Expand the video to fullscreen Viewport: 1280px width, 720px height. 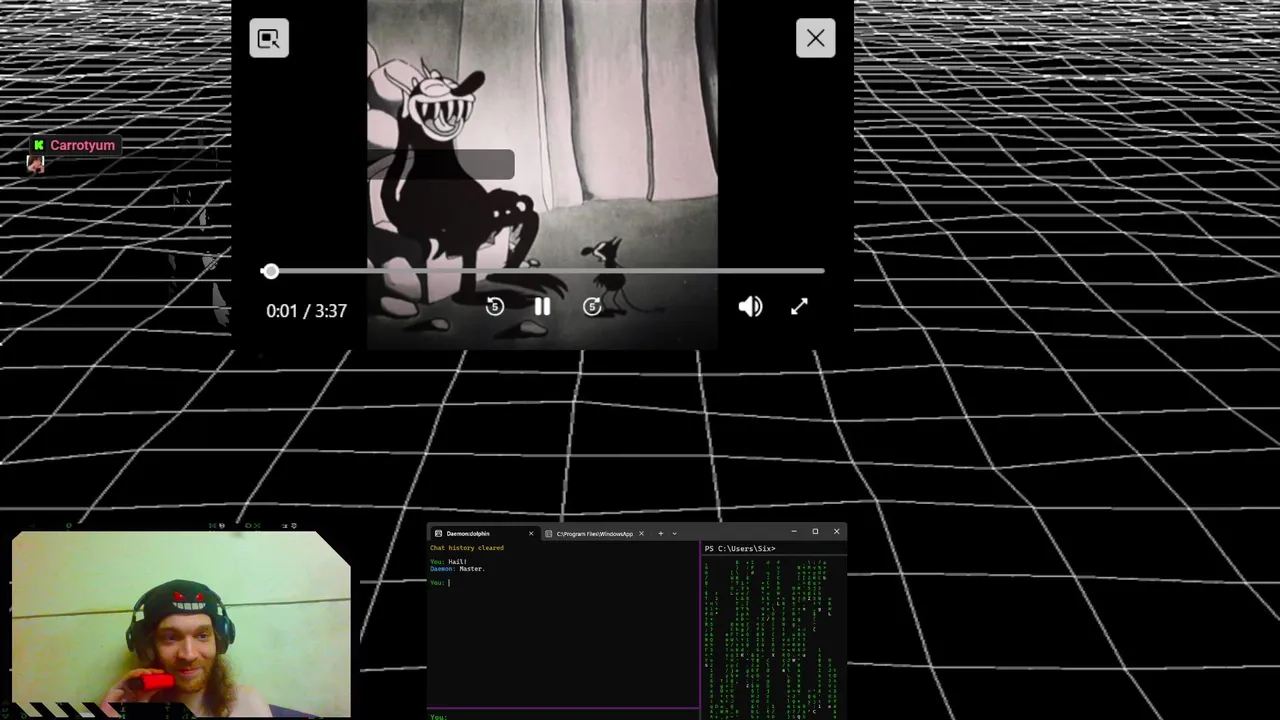coord(799,307)
